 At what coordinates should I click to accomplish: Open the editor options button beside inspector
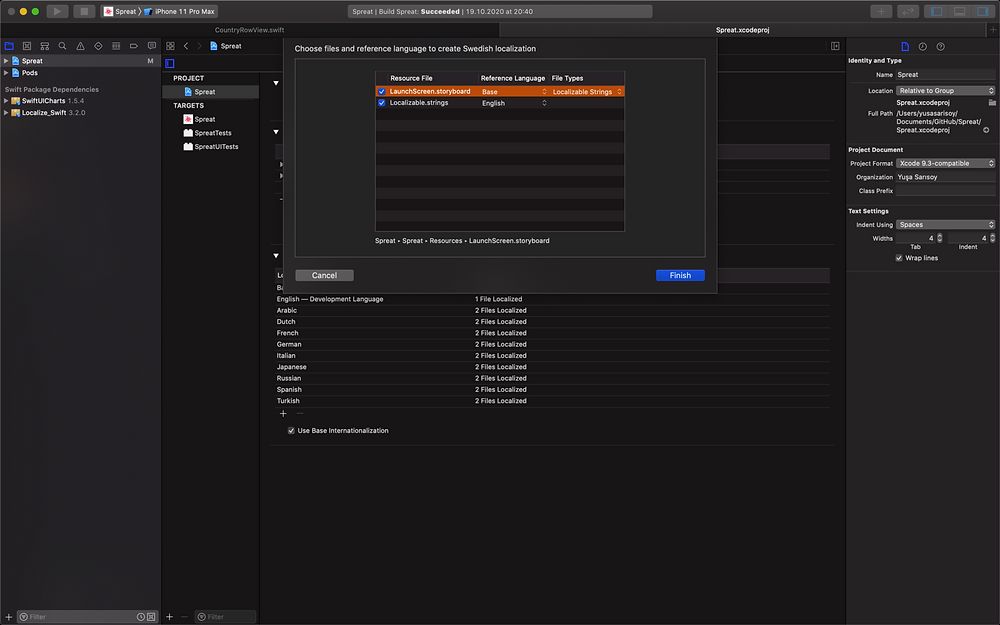835,46
